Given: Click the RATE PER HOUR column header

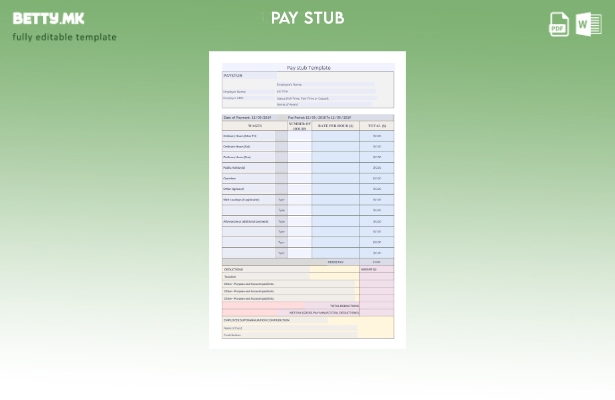Looking at the screenshot, I should pyautogui.click(x=335, y=126).
